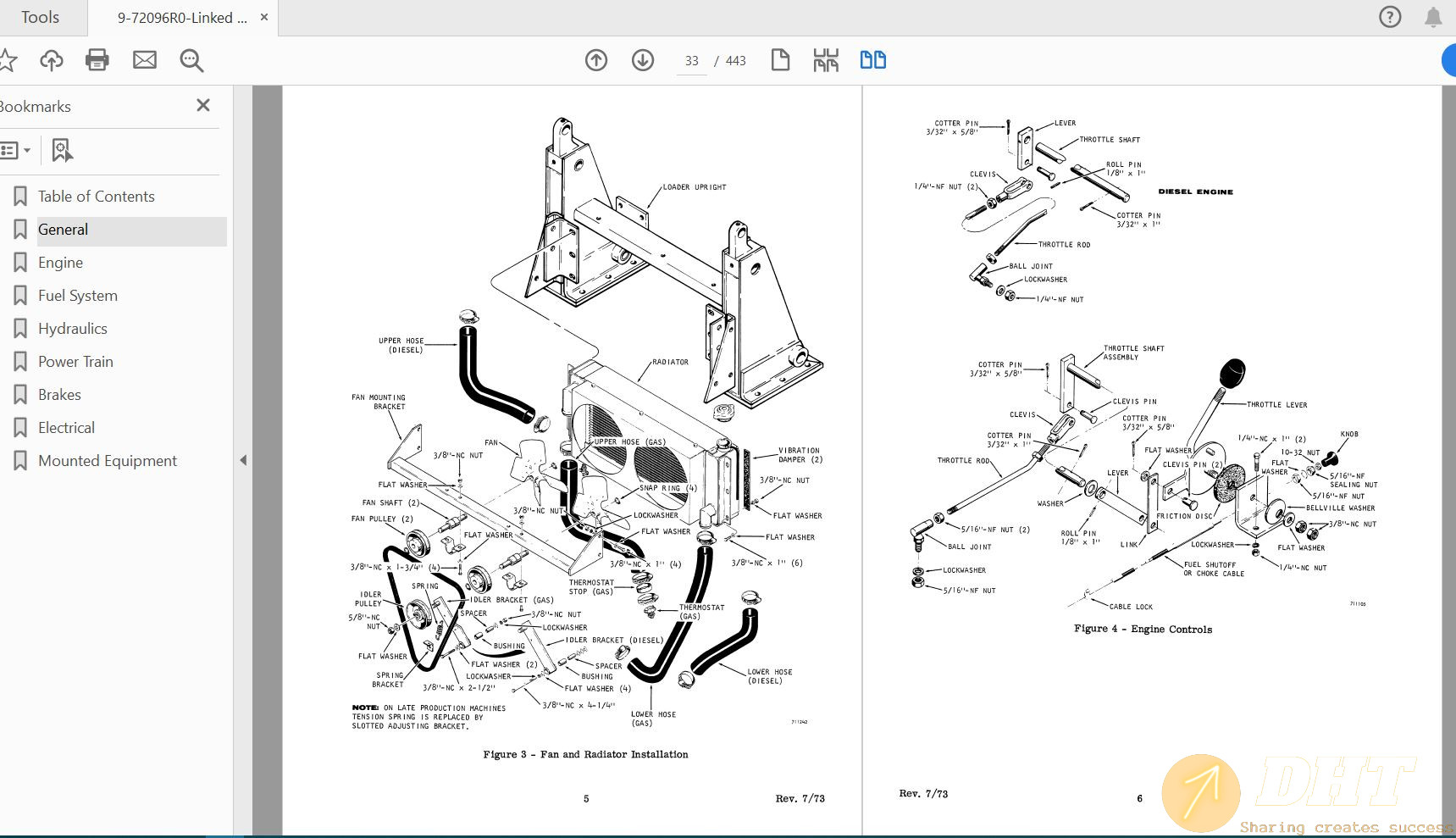
Task: Email the document
Action: coord(144,60)
